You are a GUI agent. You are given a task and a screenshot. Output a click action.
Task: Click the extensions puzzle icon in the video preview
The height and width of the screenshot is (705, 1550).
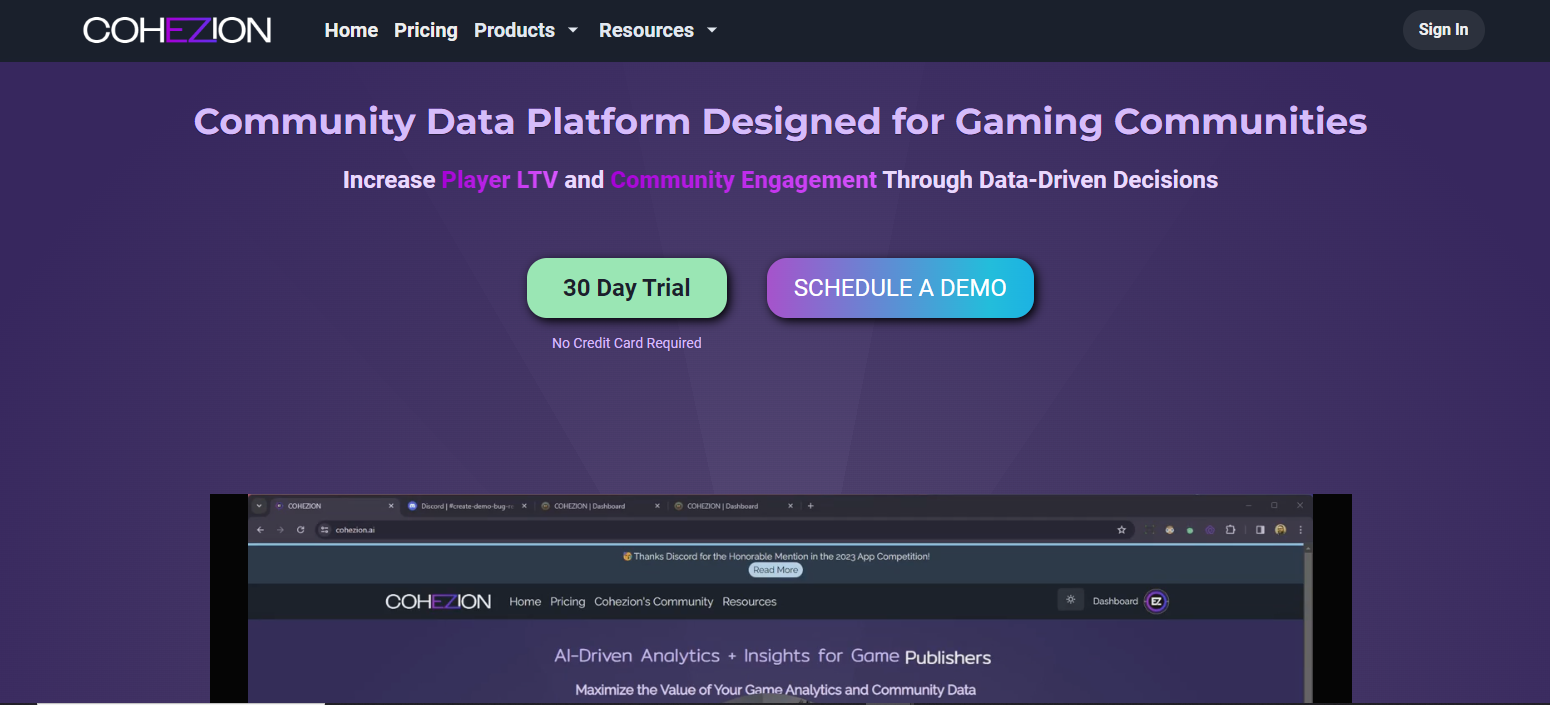[1230, 530]
